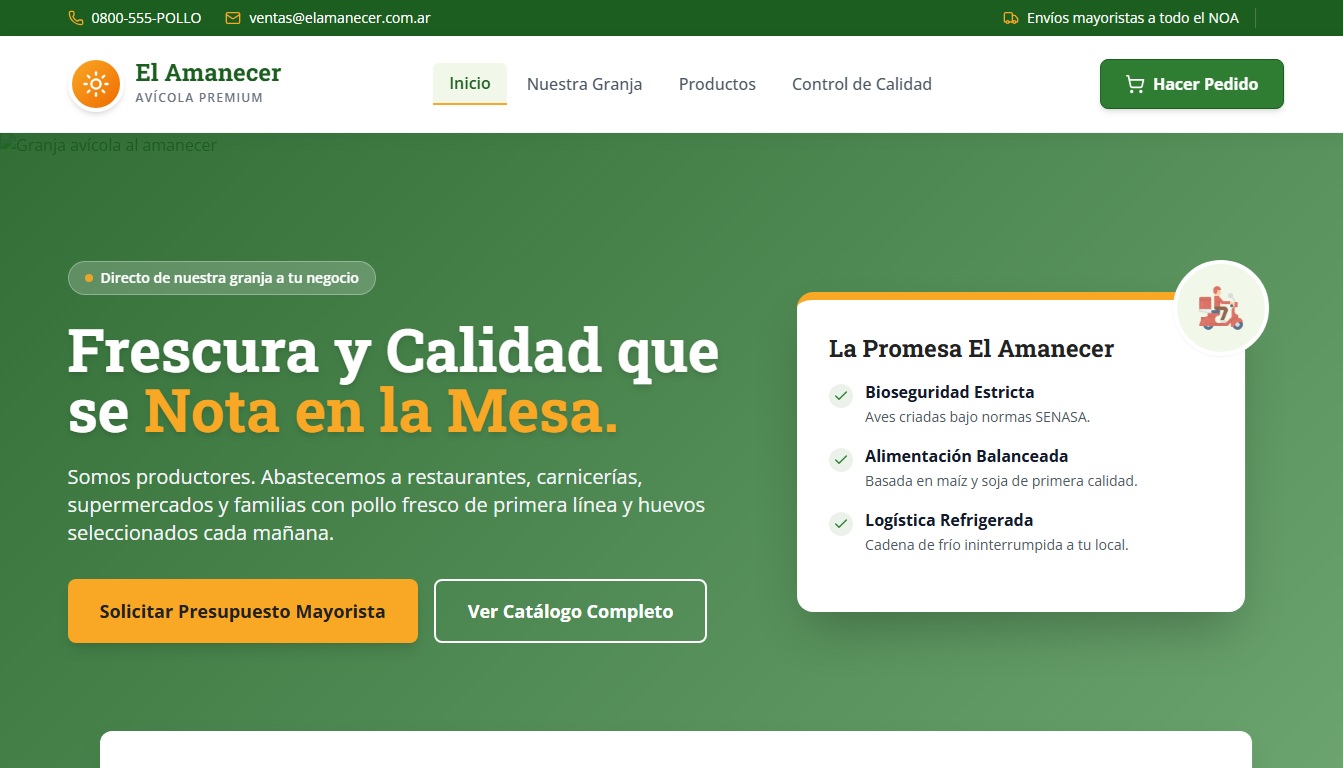
Task: Click the headline 'Nota en la Mesa.'
Action: click(x=381, y=412)
